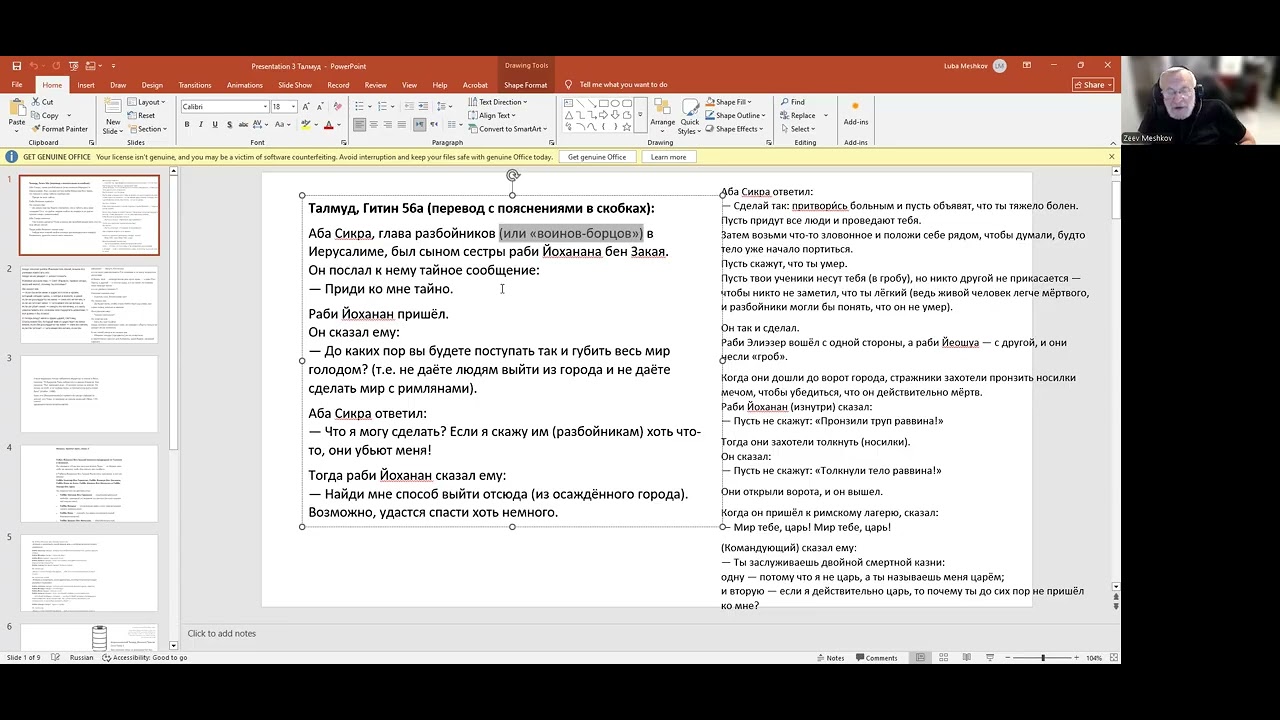1280x720 pixels.
Task: Switch to Reading View
Action: pyautogui.click(x=965, y=658)
